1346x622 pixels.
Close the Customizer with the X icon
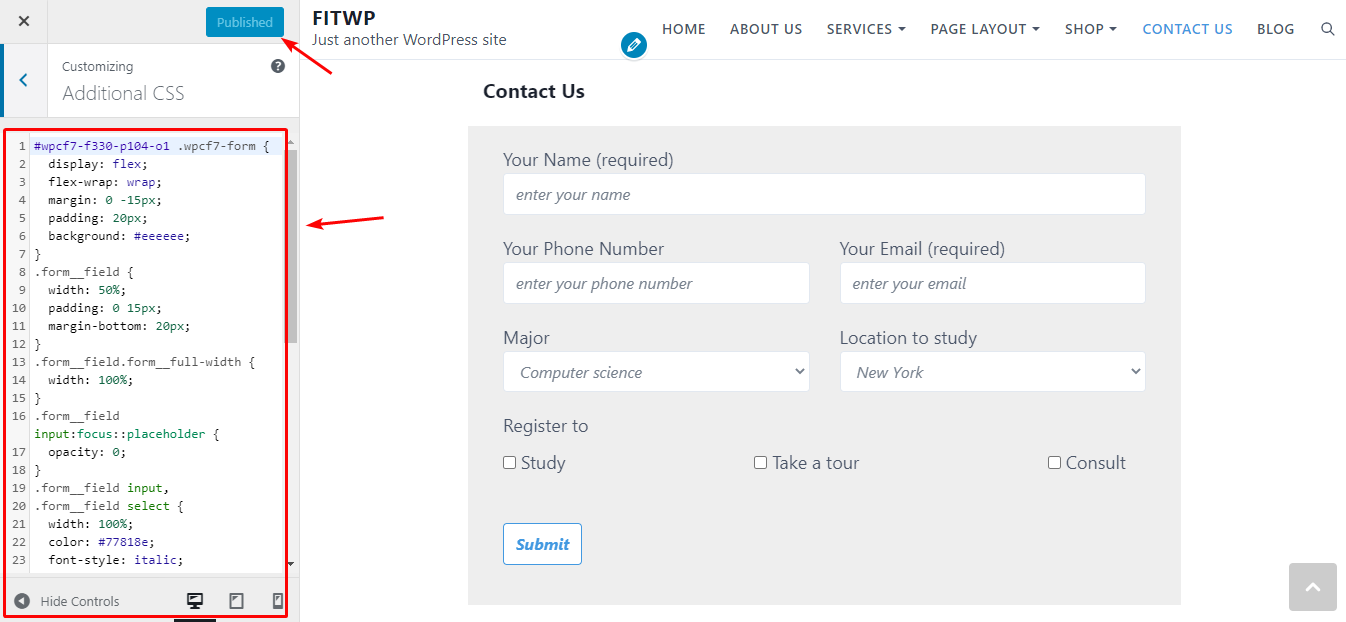24,21
